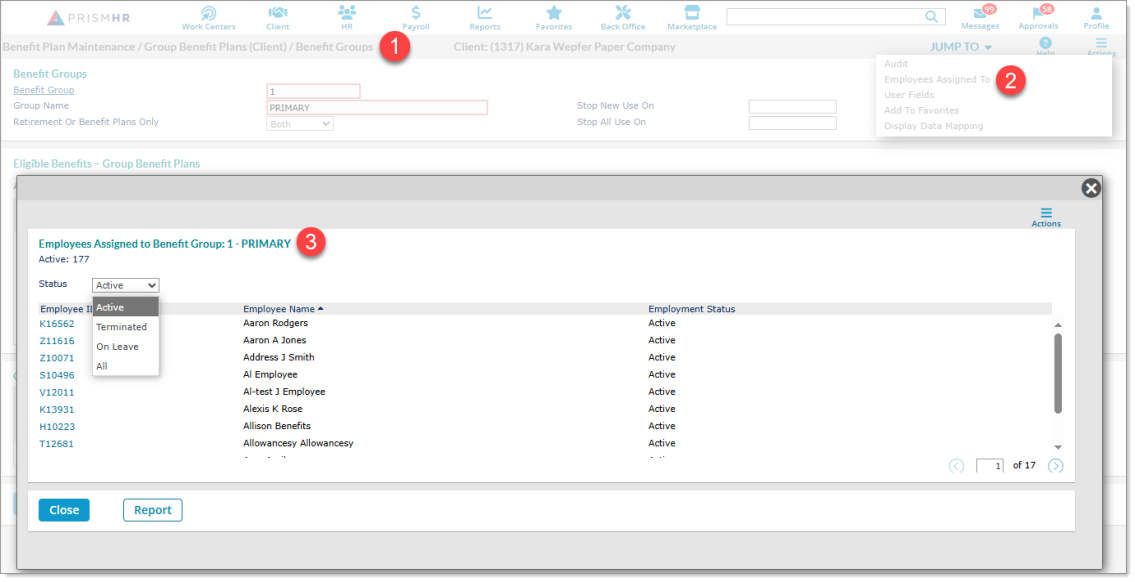Click the Client handshake icon
This screenshot has width=1135, height=582.
277,14
